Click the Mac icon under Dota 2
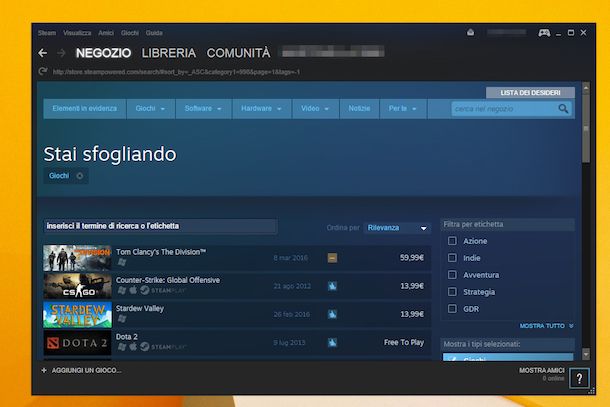Screen dimensions: 610x407 (133, 346)
